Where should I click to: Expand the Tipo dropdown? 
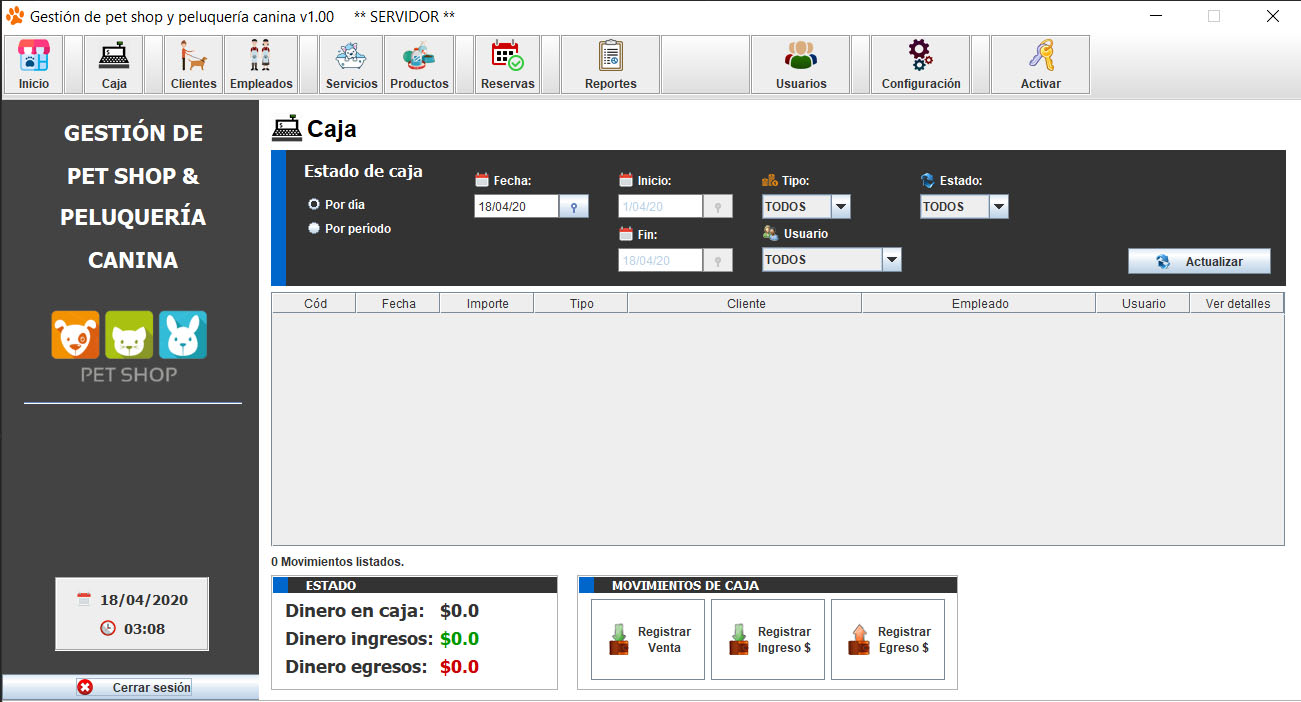point(840,207)
